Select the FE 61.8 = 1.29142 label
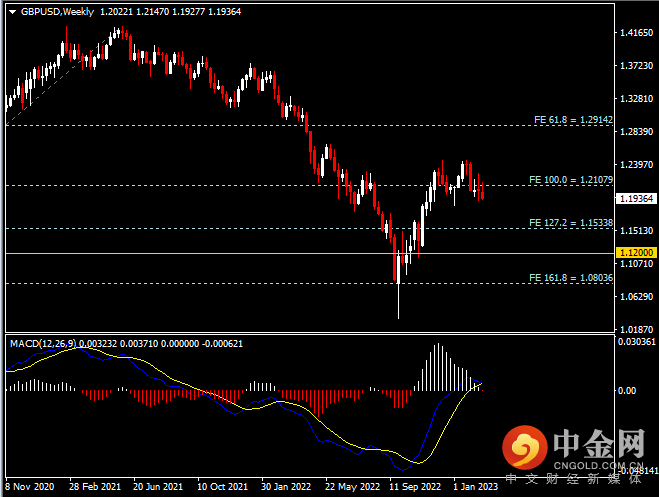 click(x=571, y=119)
